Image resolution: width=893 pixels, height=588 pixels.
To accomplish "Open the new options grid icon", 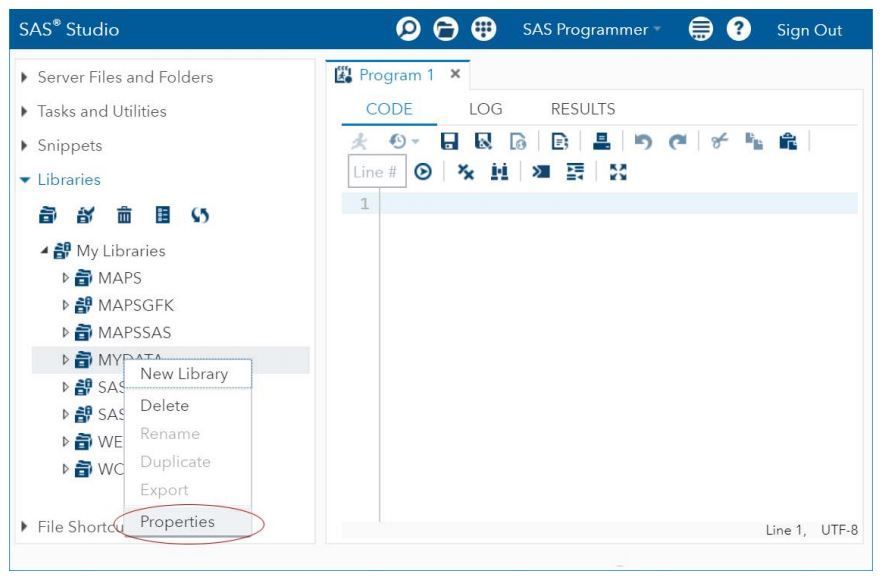I will pos(483,29).
